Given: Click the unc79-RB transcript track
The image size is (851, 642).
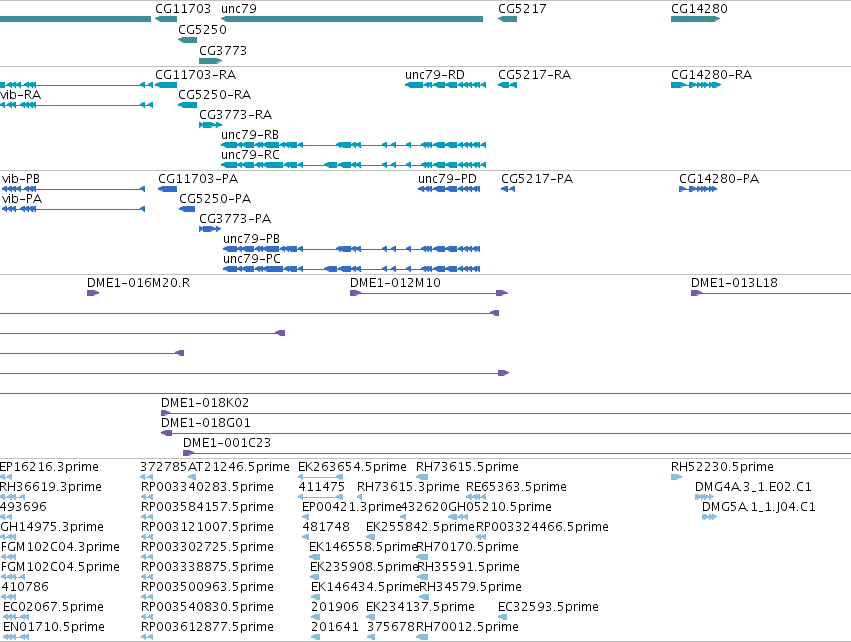Looking at the screenshot, I should tap(353, 145).
